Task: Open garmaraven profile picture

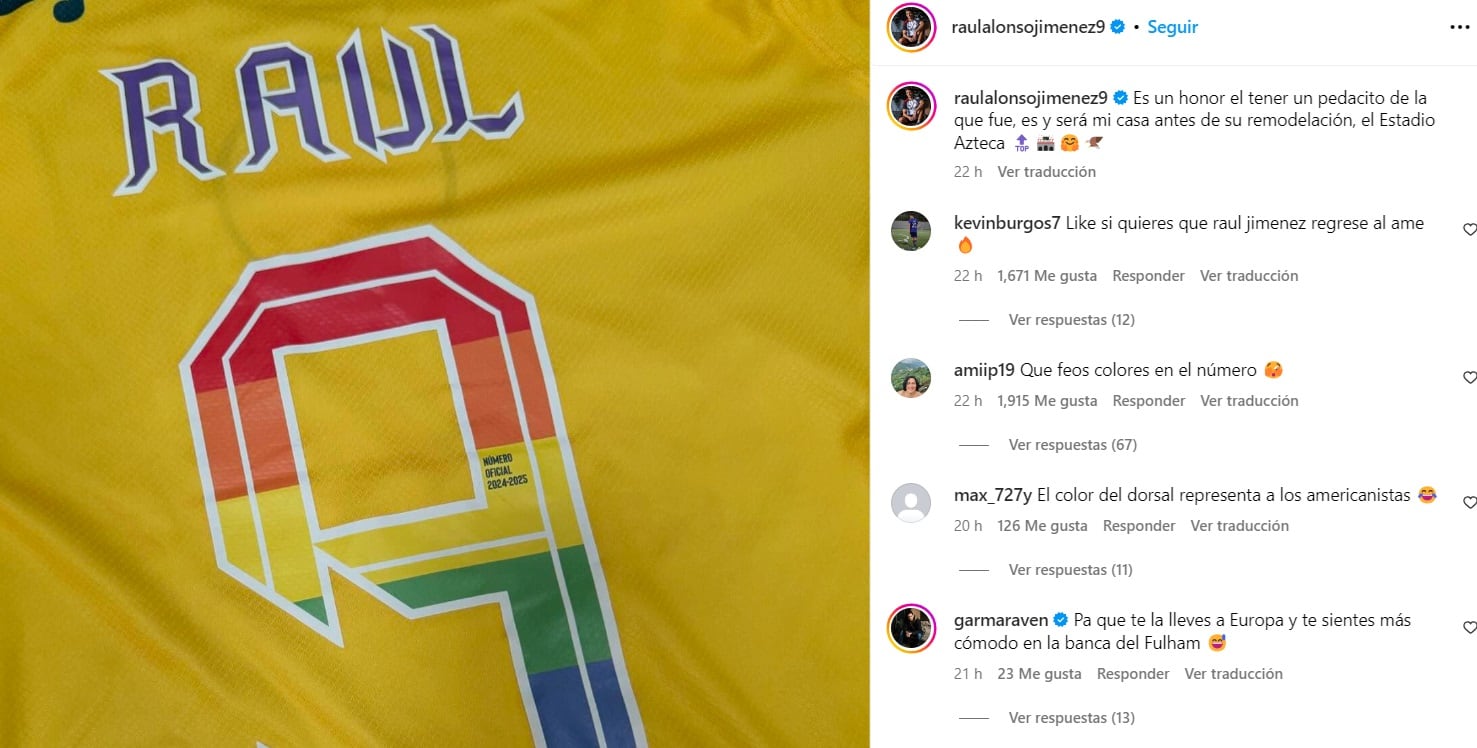Action: (x=911, y=628)
